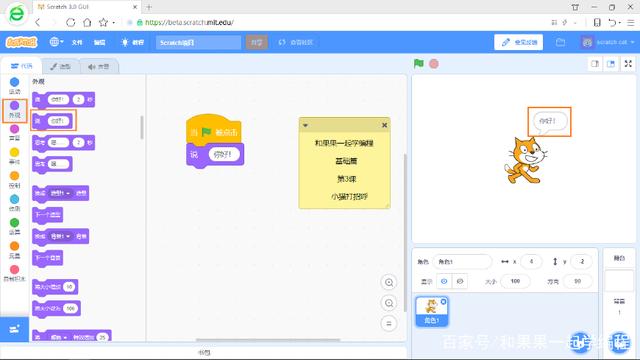Screen dimensions: 640x360
Task: Select the orange 控制 (Control) category
Action: click(x=14, y=180)
